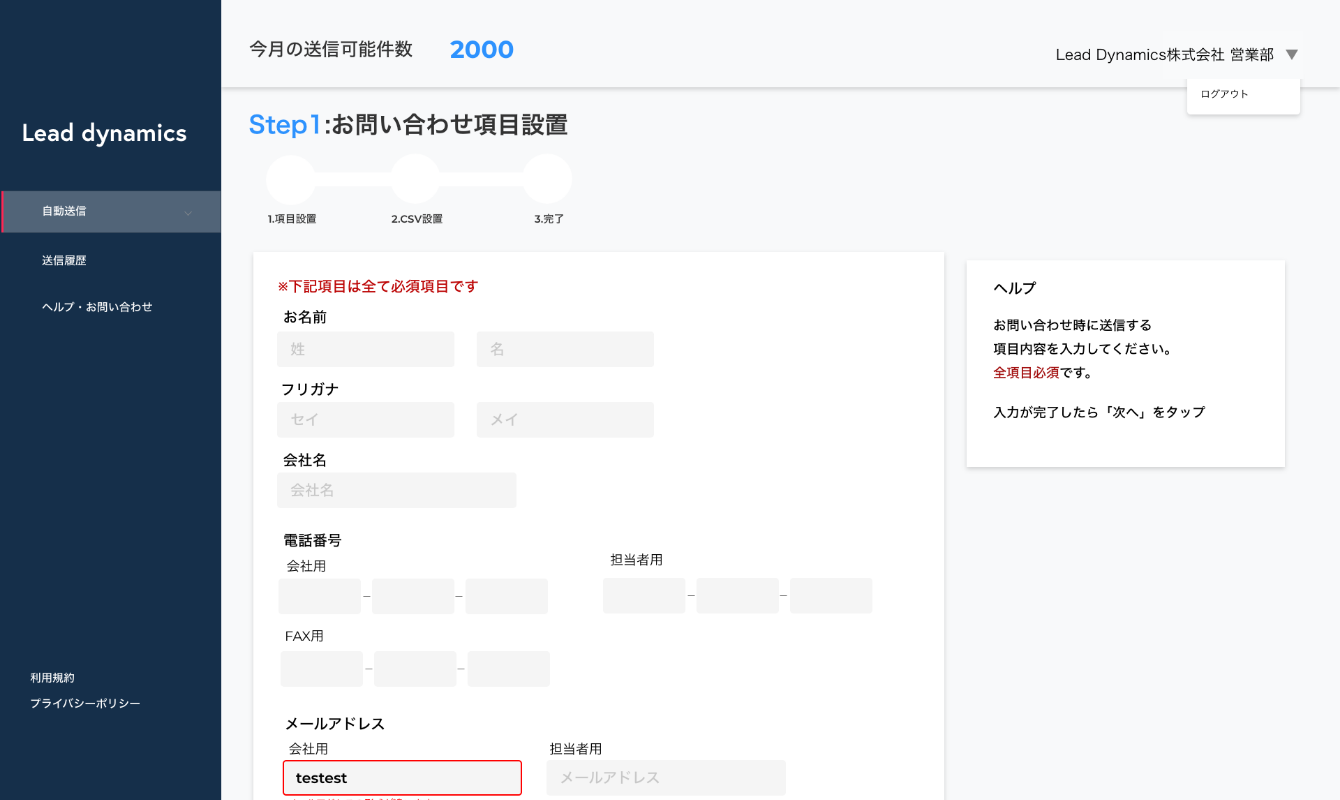Click the 姓 input field
This screenshot has height=800, width=1340.
click(365, 349)
